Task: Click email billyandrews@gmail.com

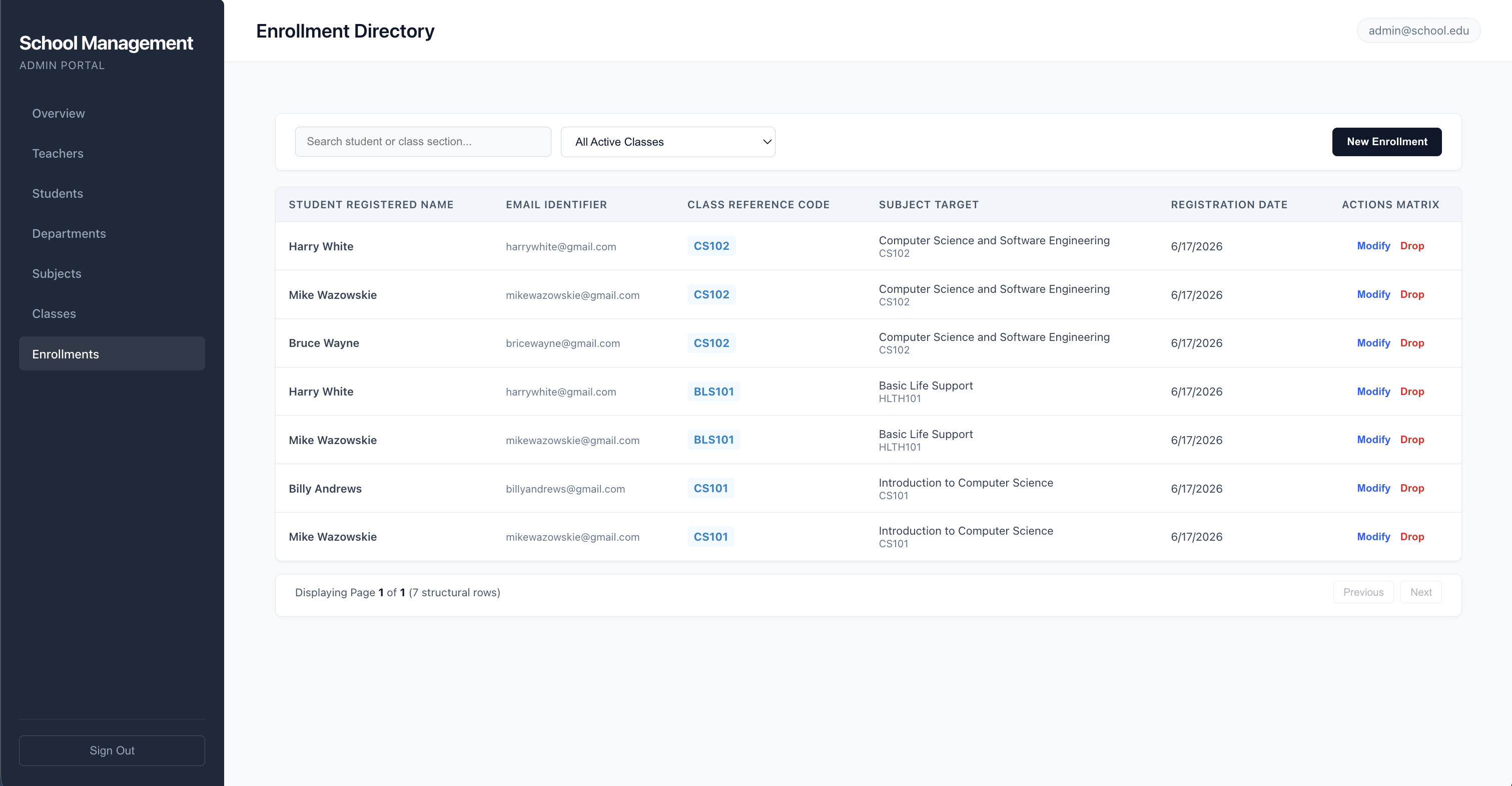Action: [x=565, y=489]
